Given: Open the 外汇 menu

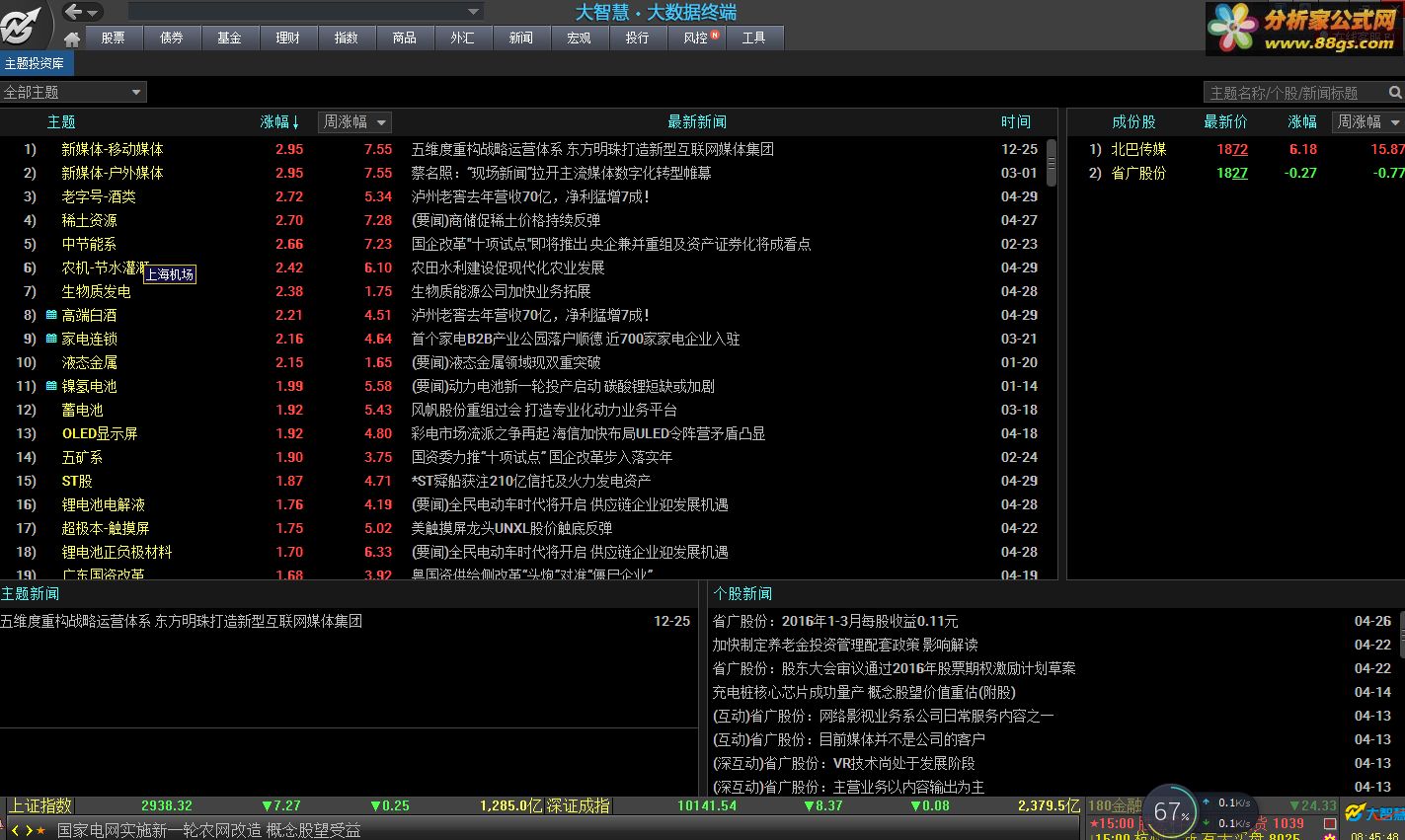Looking at the screenshot, I should (463, 38).
